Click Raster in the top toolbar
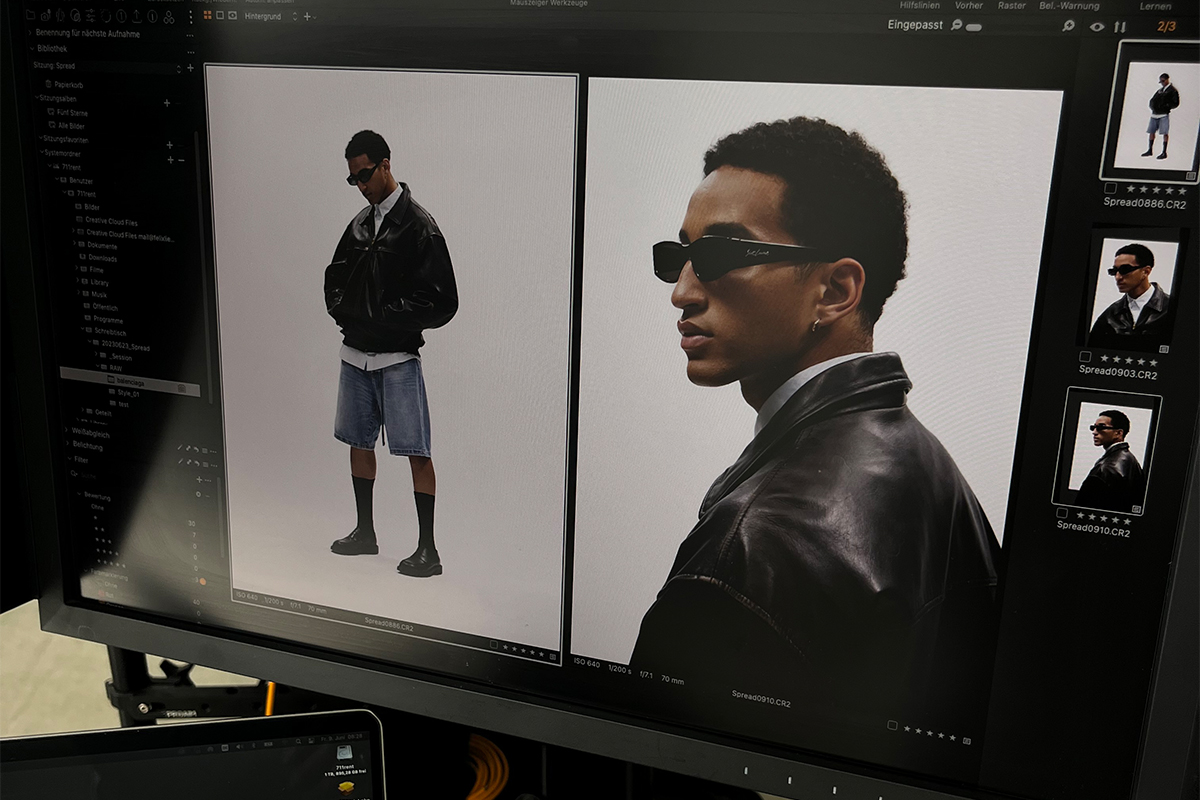This screenshot has width=1200, height=800. [1011, 6]
